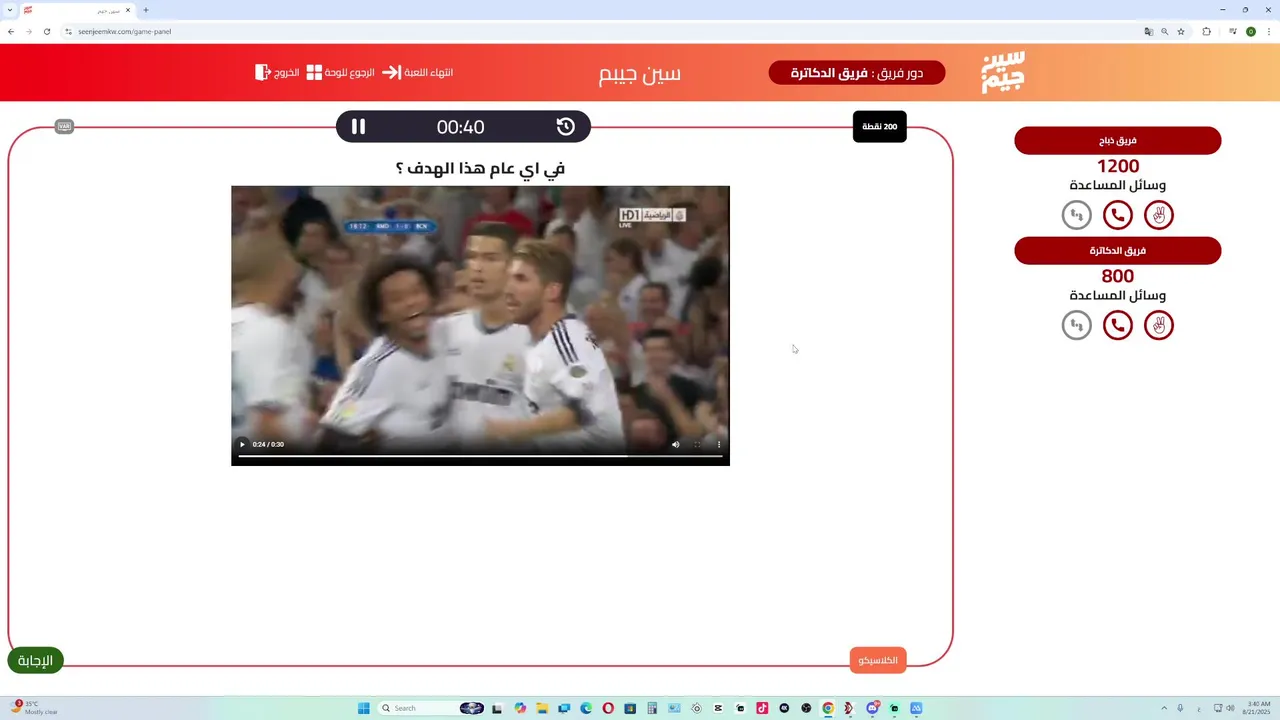
Task: Play the goal video clip
Action: click(x=242, y=444)
